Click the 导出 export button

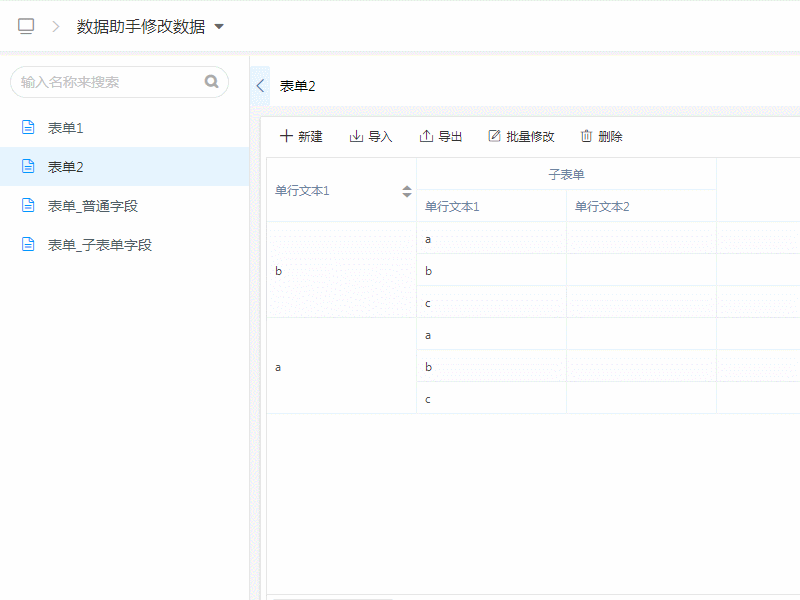[x=441, y=136]
